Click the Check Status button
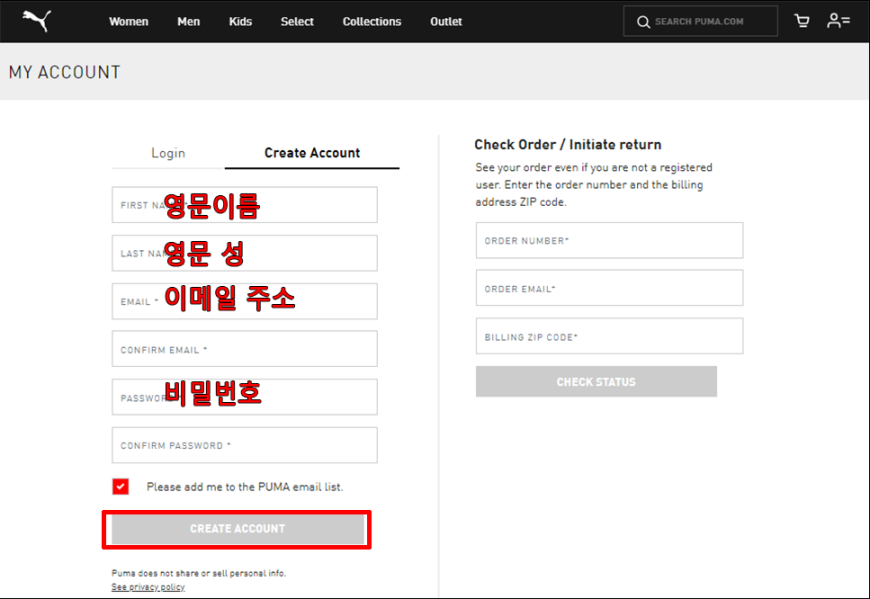 pyautogui.click(x=596, y=382)
